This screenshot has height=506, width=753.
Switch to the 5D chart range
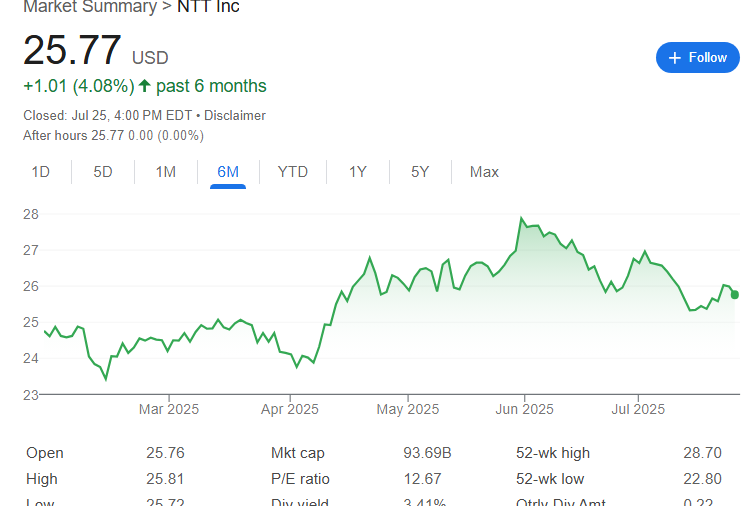(103, 172)
